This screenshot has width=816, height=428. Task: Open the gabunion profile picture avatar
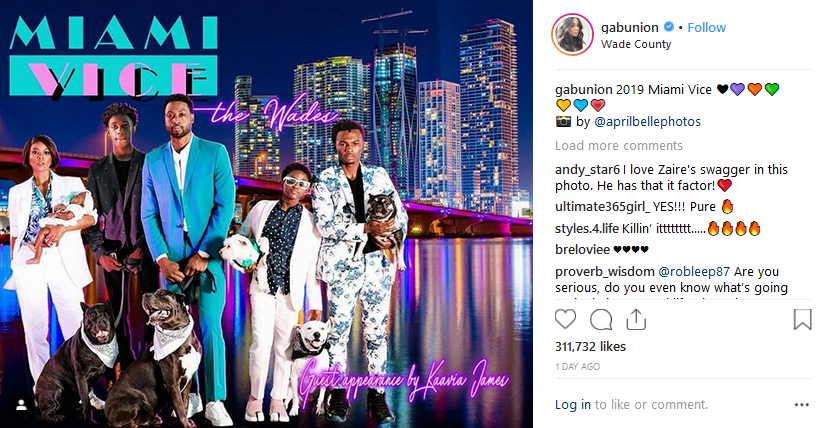click(572, 35)
